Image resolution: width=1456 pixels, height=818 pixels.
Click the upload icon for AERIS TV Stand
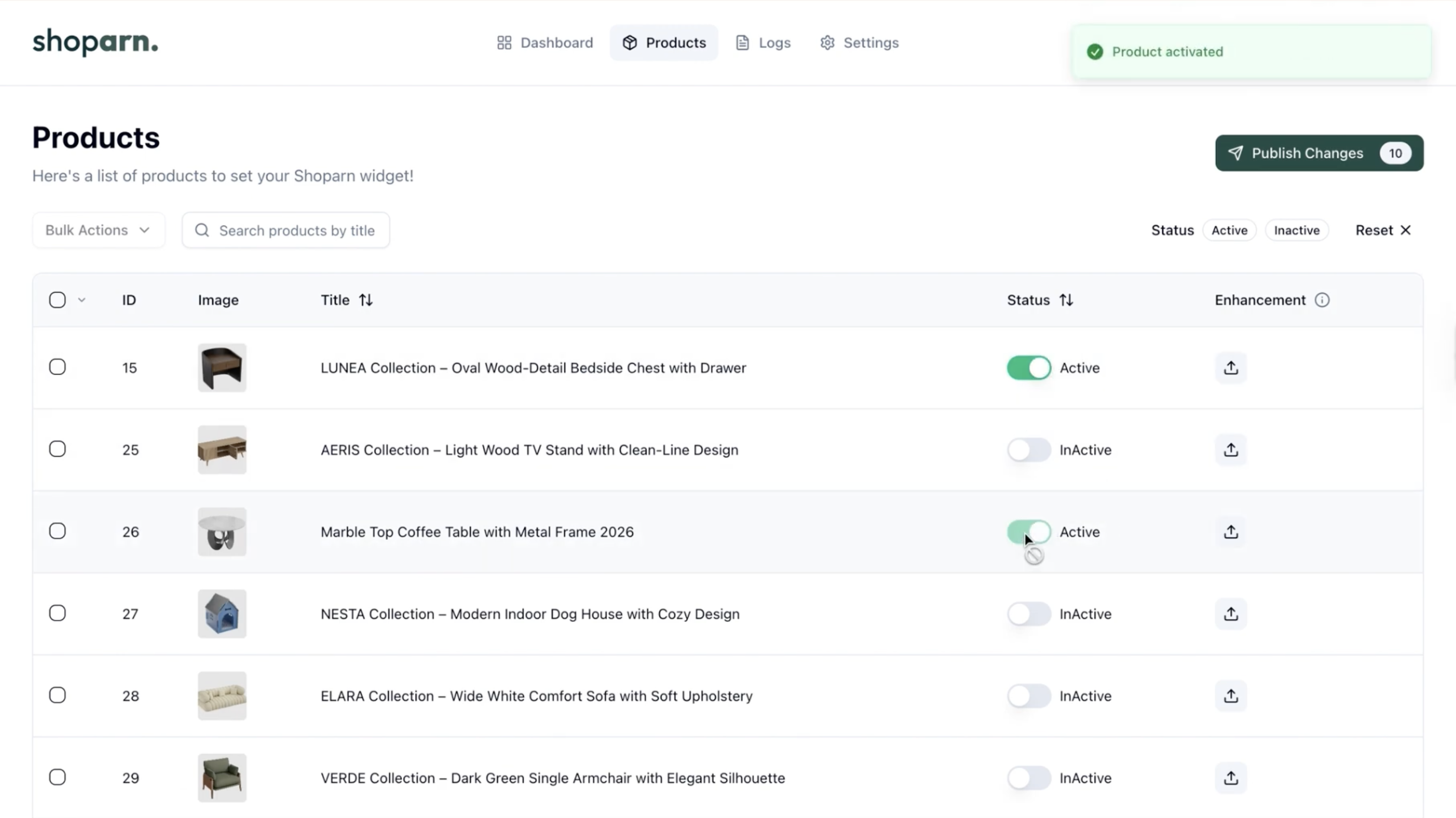1231,449
